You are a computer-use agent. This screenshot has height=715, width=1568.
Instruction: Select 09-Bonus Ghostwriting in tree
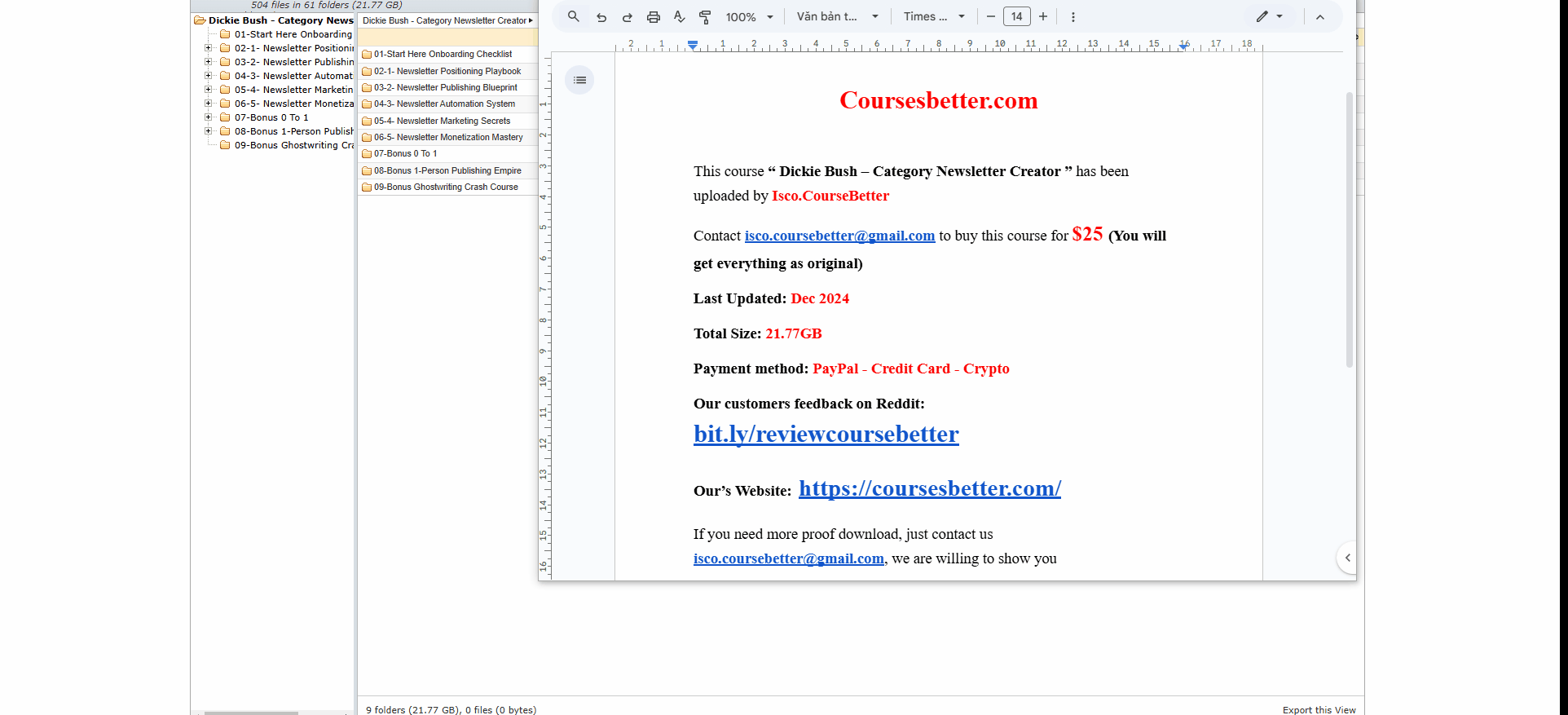294,145
